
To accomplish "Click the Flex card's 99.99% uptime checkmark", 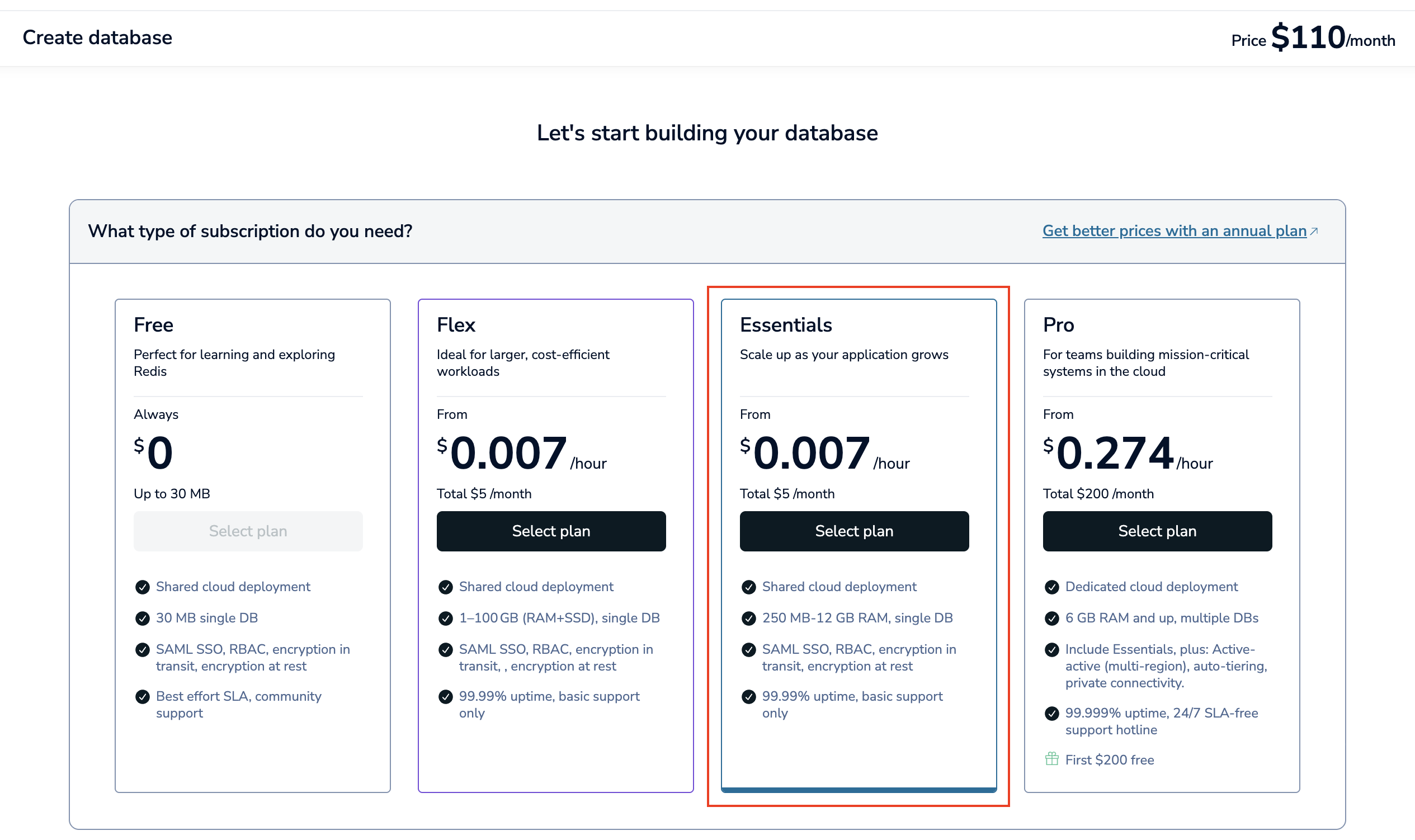I will (x=445, y=696).
